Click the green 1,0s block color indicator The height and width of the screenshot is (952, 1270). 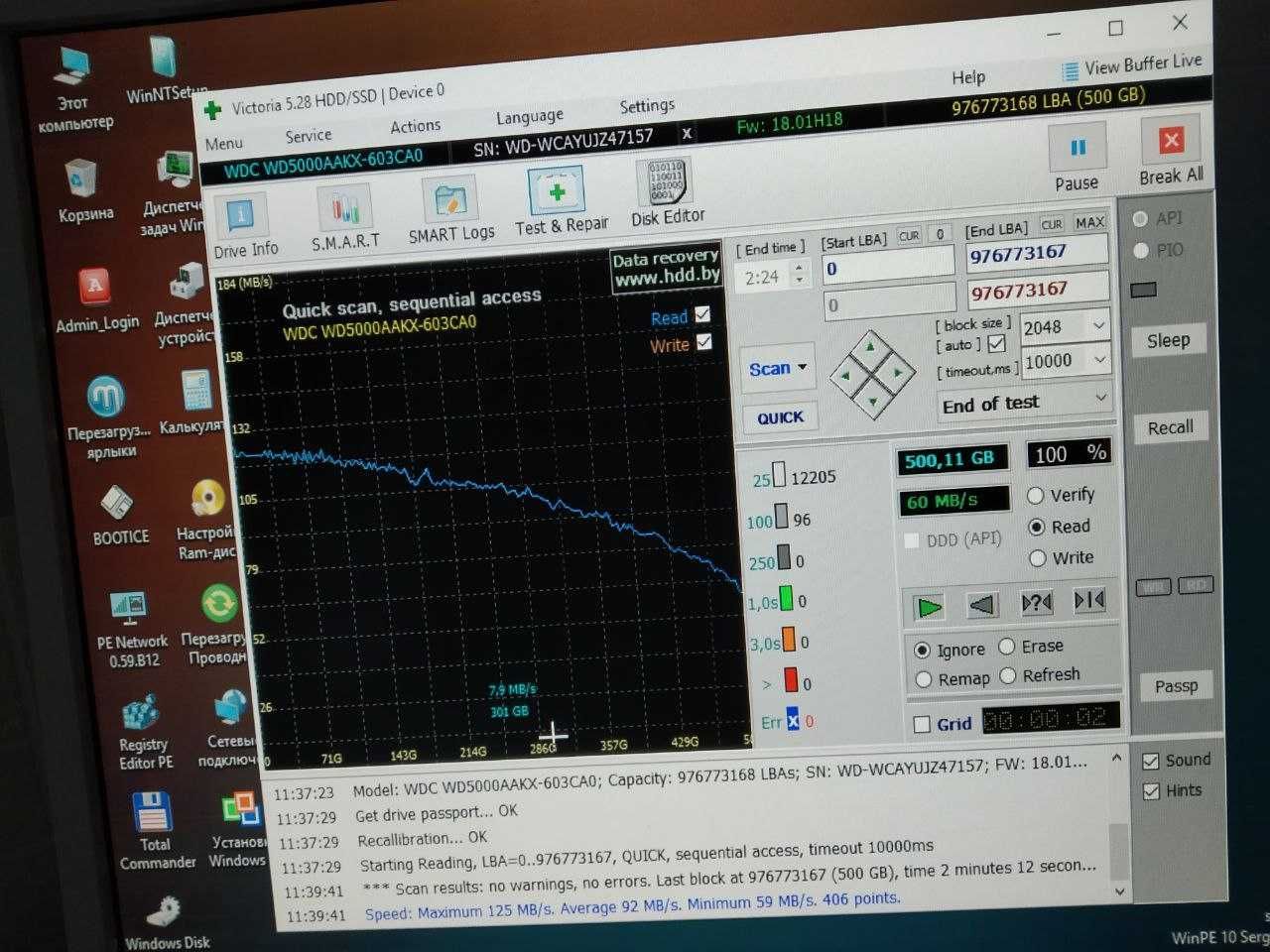tap(787, 600)
